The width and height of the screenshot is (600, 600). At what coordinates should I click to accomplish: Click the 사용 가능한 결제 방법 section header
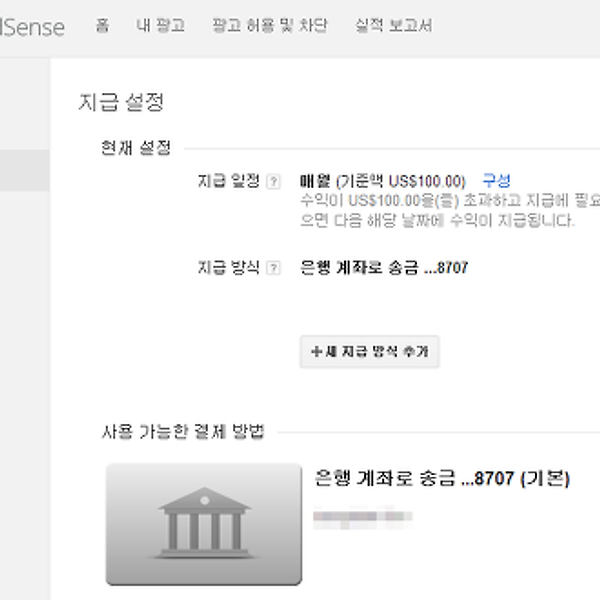183,432
